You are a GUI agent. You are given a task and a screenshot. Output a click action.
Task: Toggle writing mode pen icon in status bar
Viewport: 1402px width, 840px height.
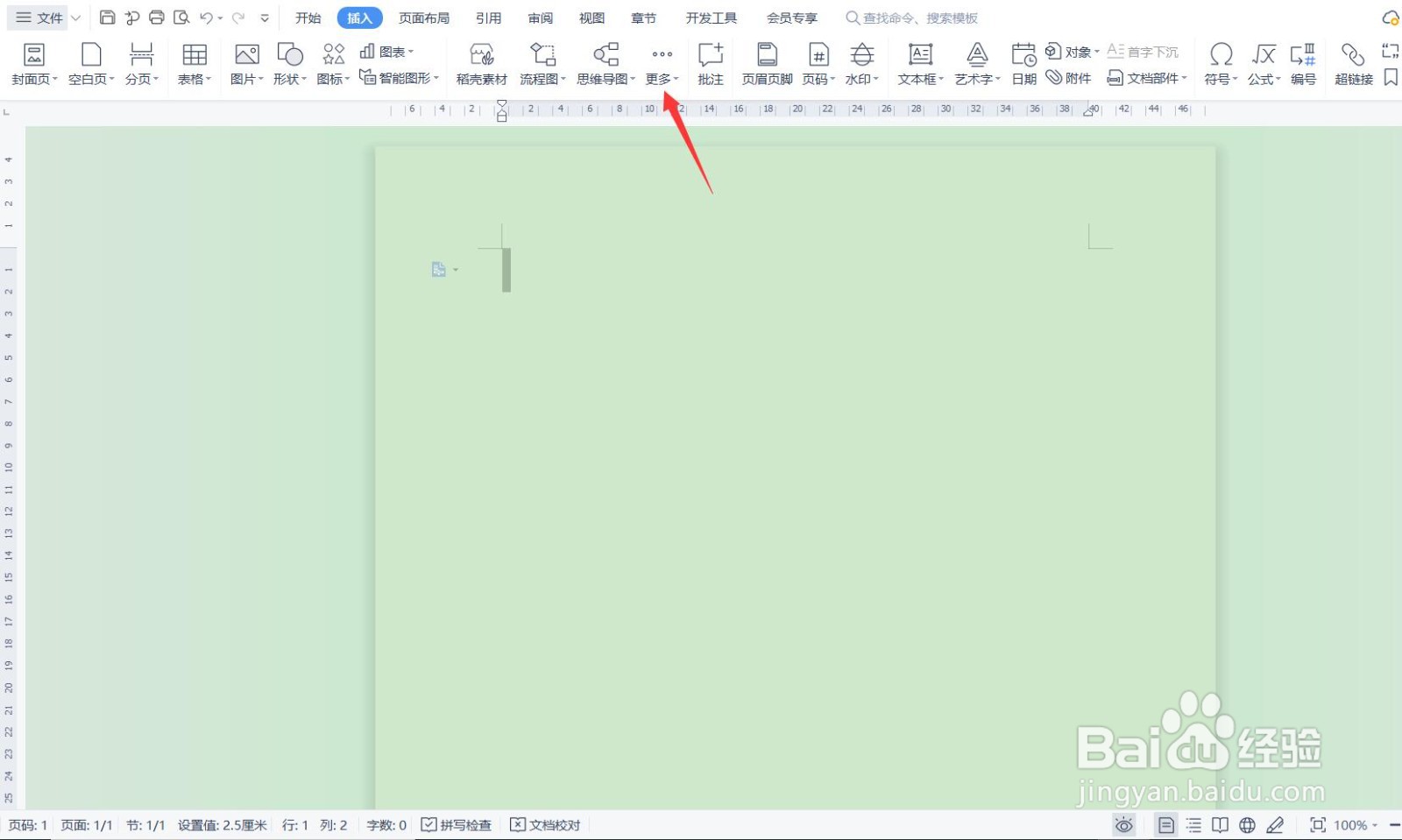pyautogui.click(x=1275, y=825)
